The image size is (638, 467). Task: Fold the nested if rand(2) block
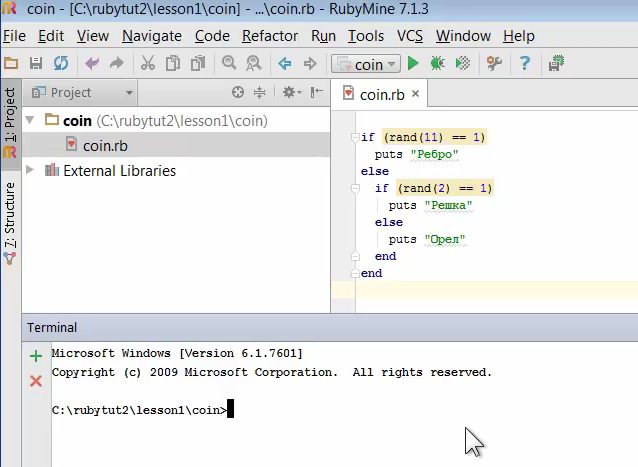pyautogui.click(x=355, y=188)
